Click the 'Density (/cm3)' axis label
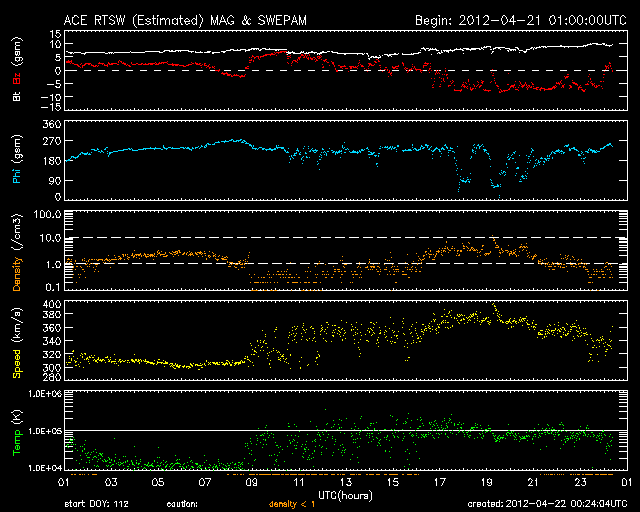The image size is (640, 512). tap(17, 252)
